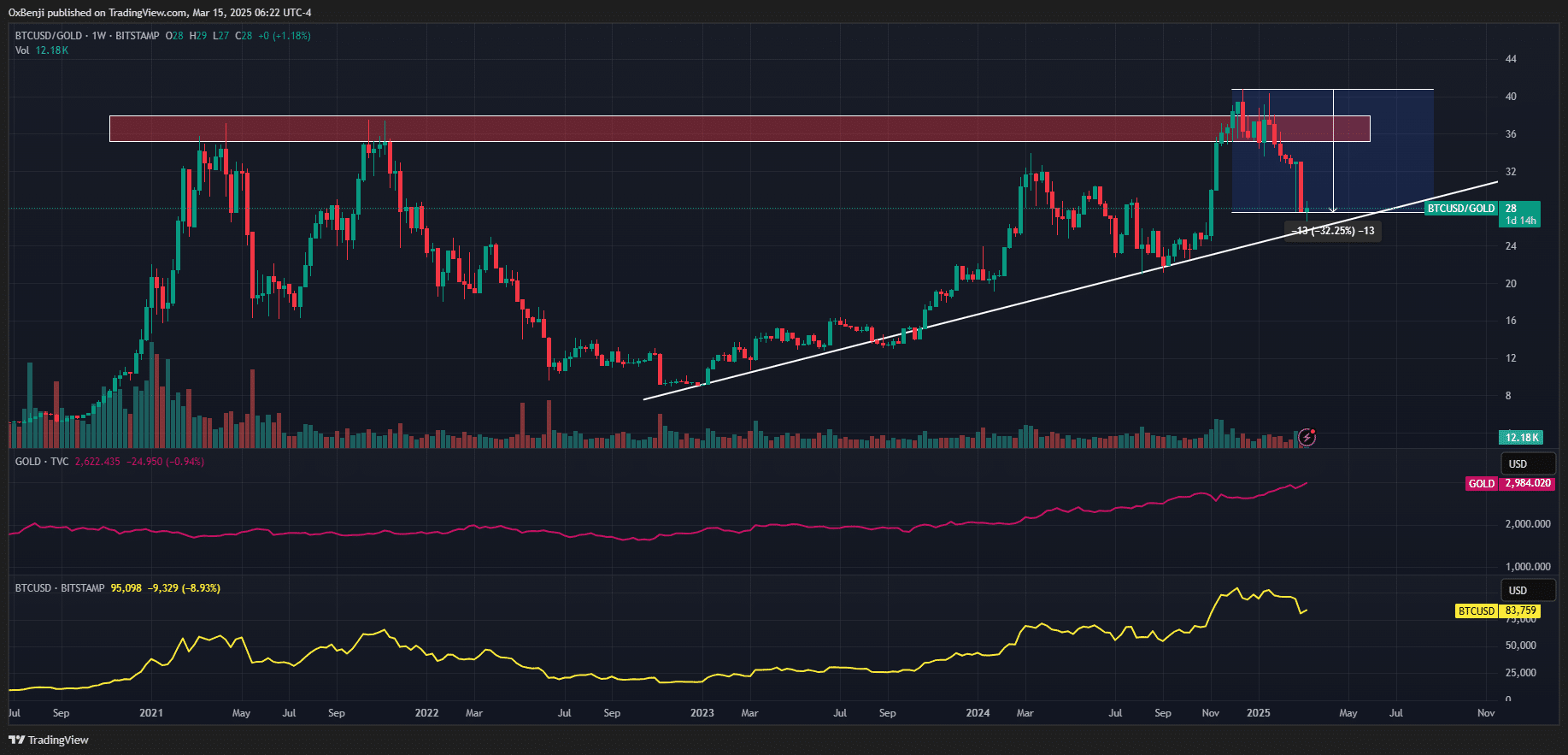Click the 2,622.435 GOLD legend value
Screen dimensions: 1568x755
(97, 462)
